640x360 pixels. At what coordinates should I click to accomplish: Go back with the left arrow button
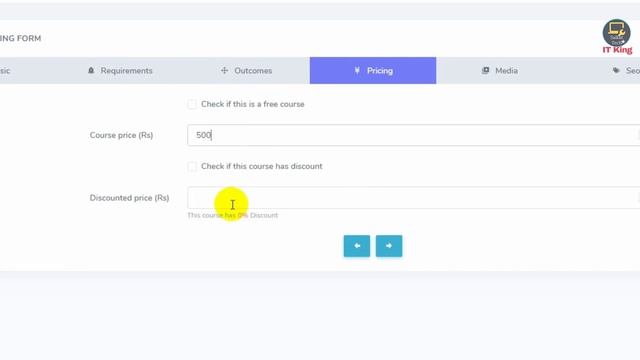[x=357, y=246]
